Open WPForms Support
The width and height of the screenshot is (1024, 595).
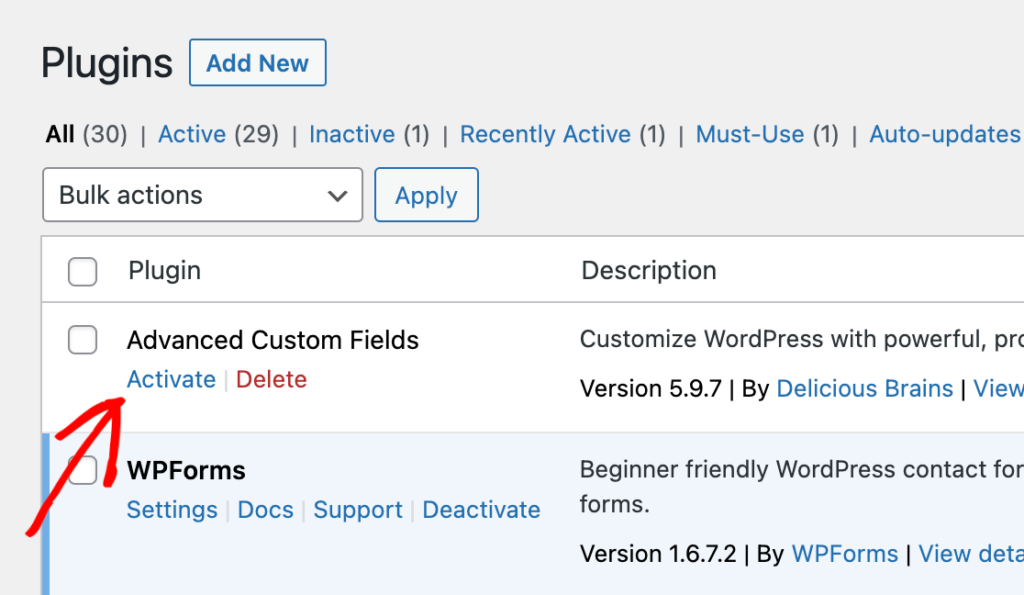357,510
